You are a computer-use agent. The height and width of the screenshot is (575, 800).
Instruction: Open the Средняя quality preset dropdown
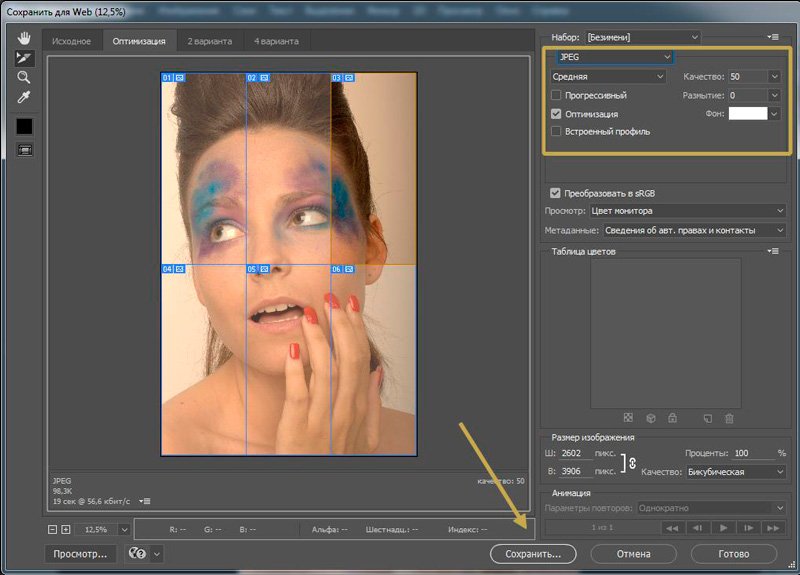(608, 77)
